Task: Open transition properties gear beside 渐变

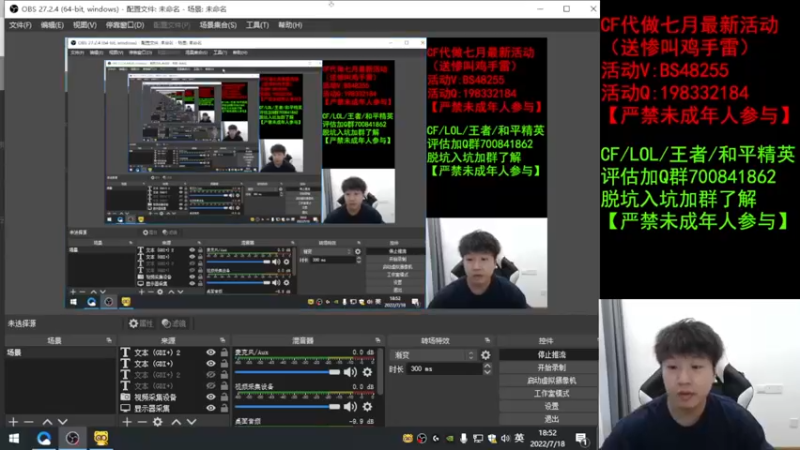Action: click(486, 355)
